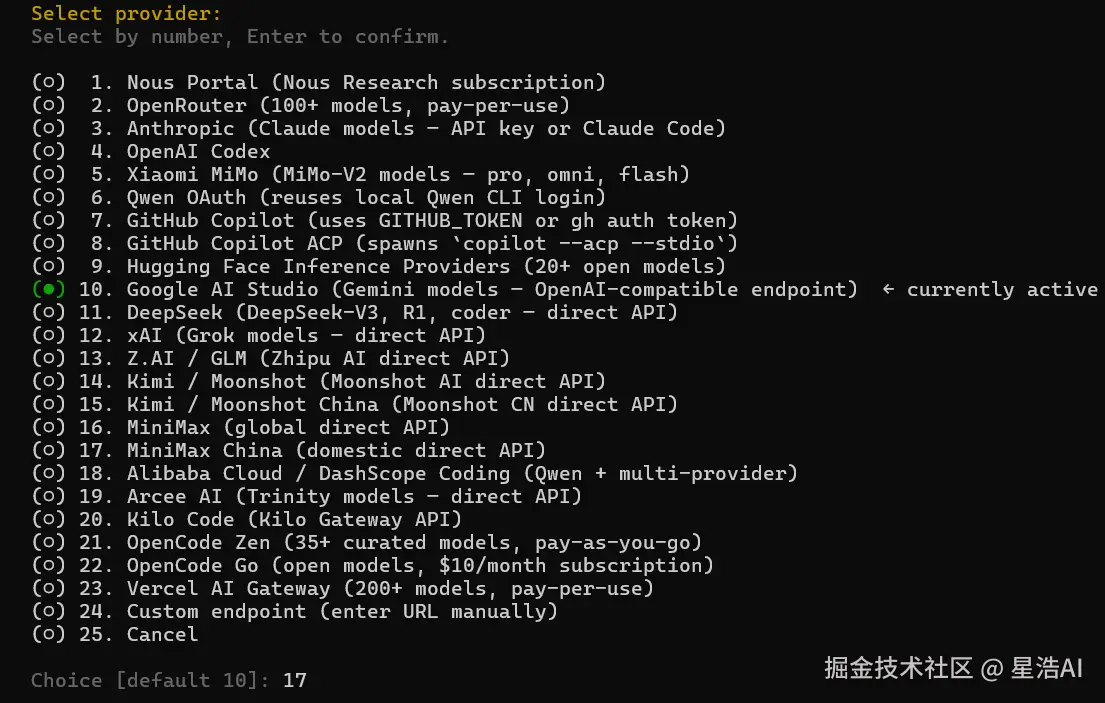The image size is (1105, 703).
Task: Select the Vercel AI Gateway entry
Action: [x=390, y=588]
